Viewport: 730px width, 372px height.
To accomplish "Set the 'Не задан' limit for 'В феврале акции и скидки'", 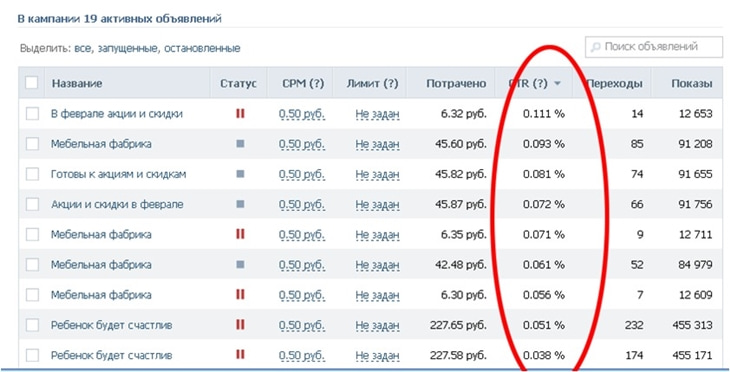I will 377,114.
